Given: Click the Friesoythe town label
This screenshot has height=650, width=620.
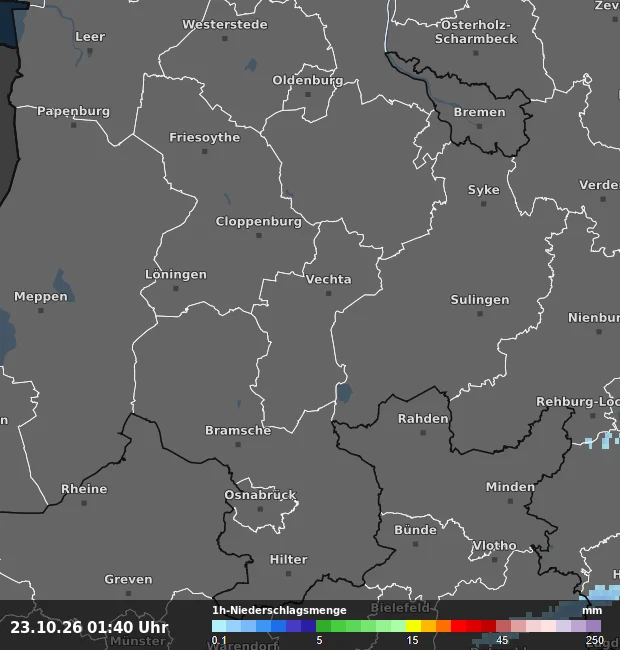Looking at the screenshot, I should (204, 137).
